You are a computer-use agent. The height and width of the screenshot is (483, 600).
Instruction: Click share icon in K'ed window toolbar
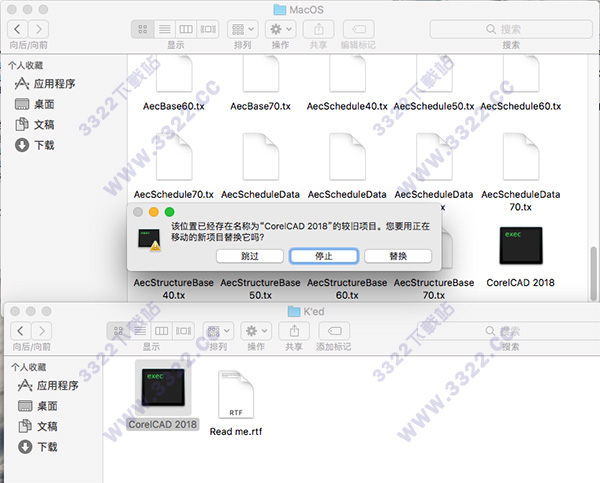[x=294, y=331]
